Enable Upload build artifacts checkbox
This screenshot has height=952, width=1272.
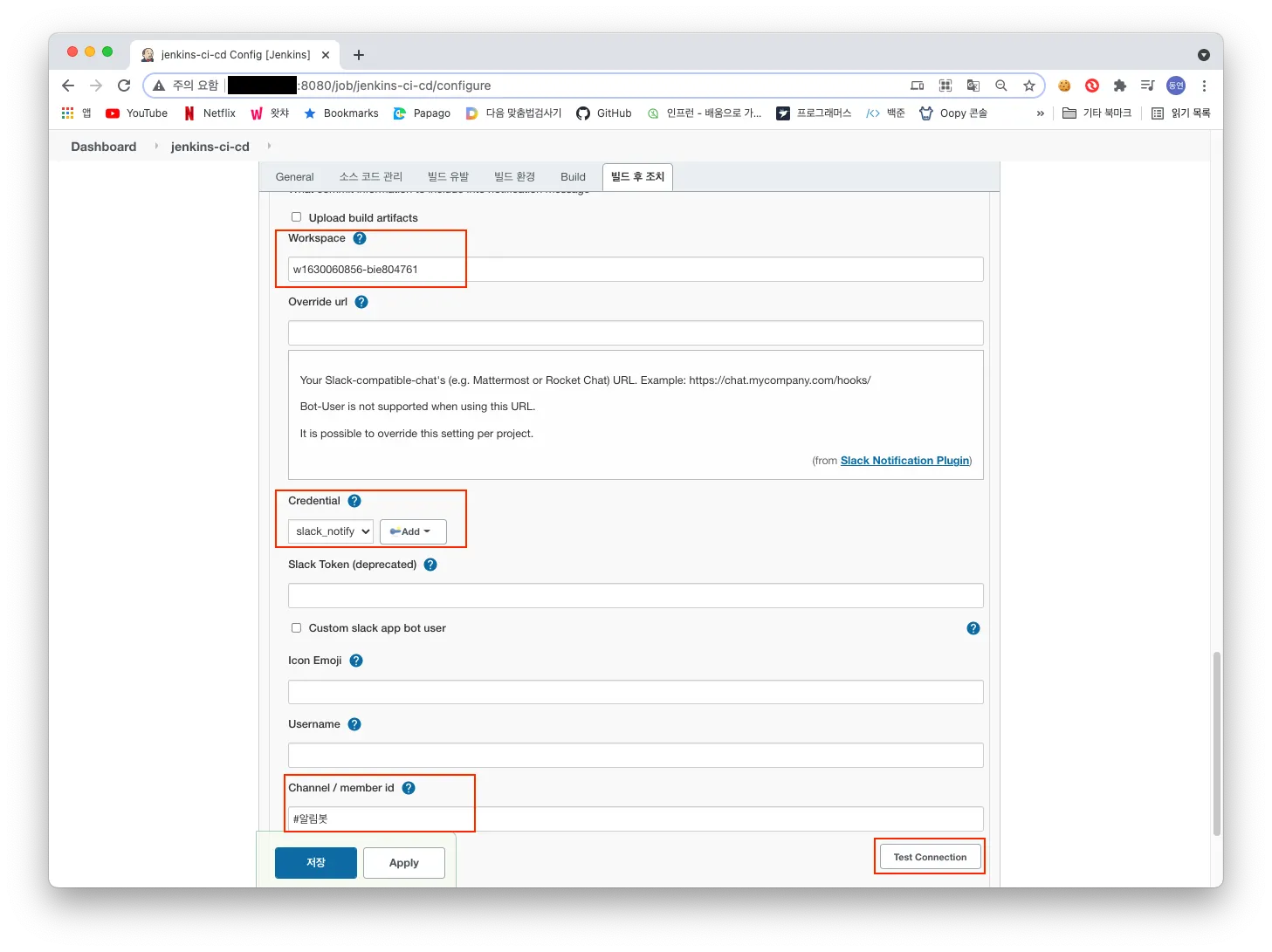pos(296,217)
